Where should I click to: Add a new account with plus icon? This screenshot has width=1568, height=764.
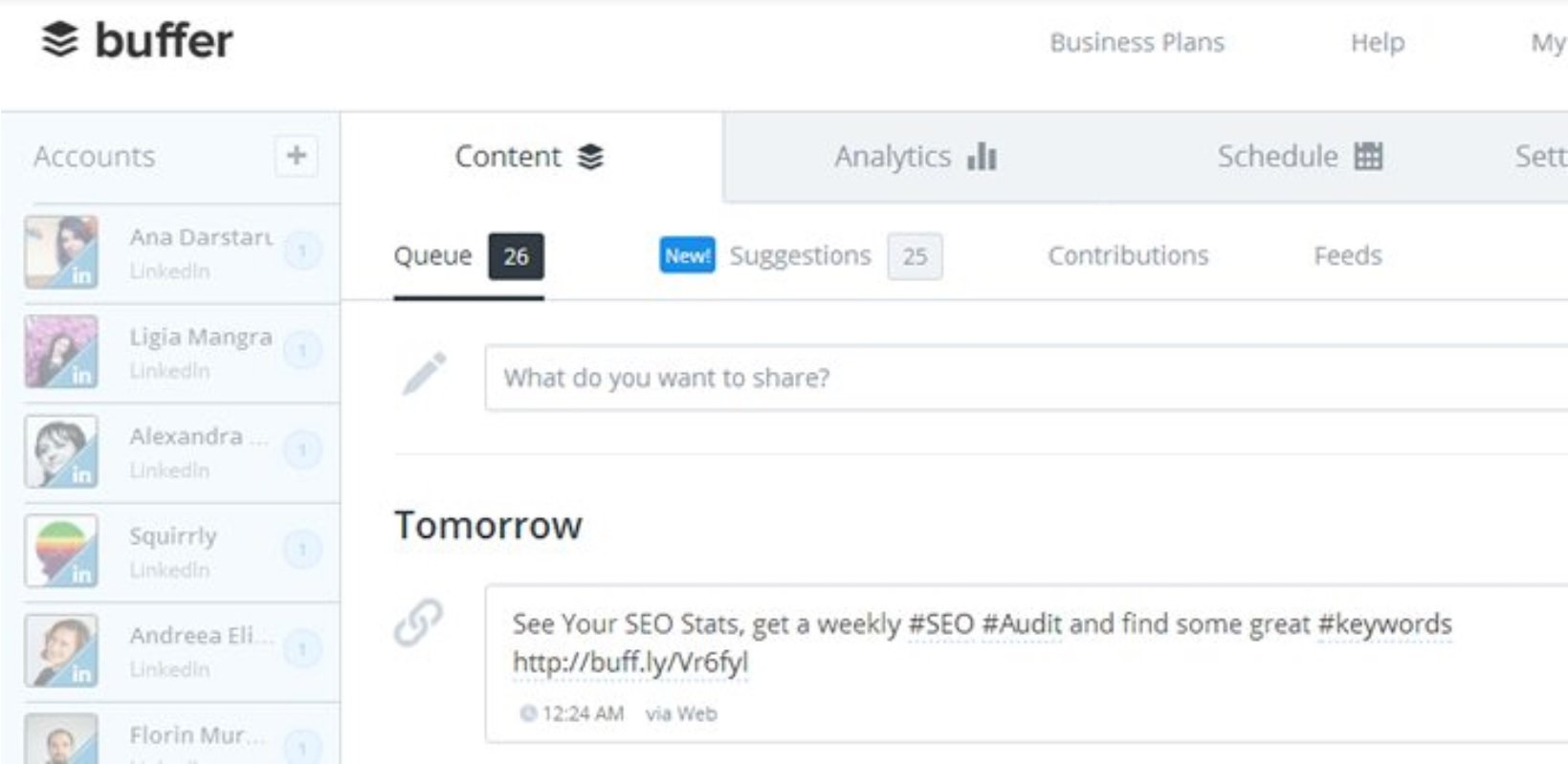click(x=297, y=155)
